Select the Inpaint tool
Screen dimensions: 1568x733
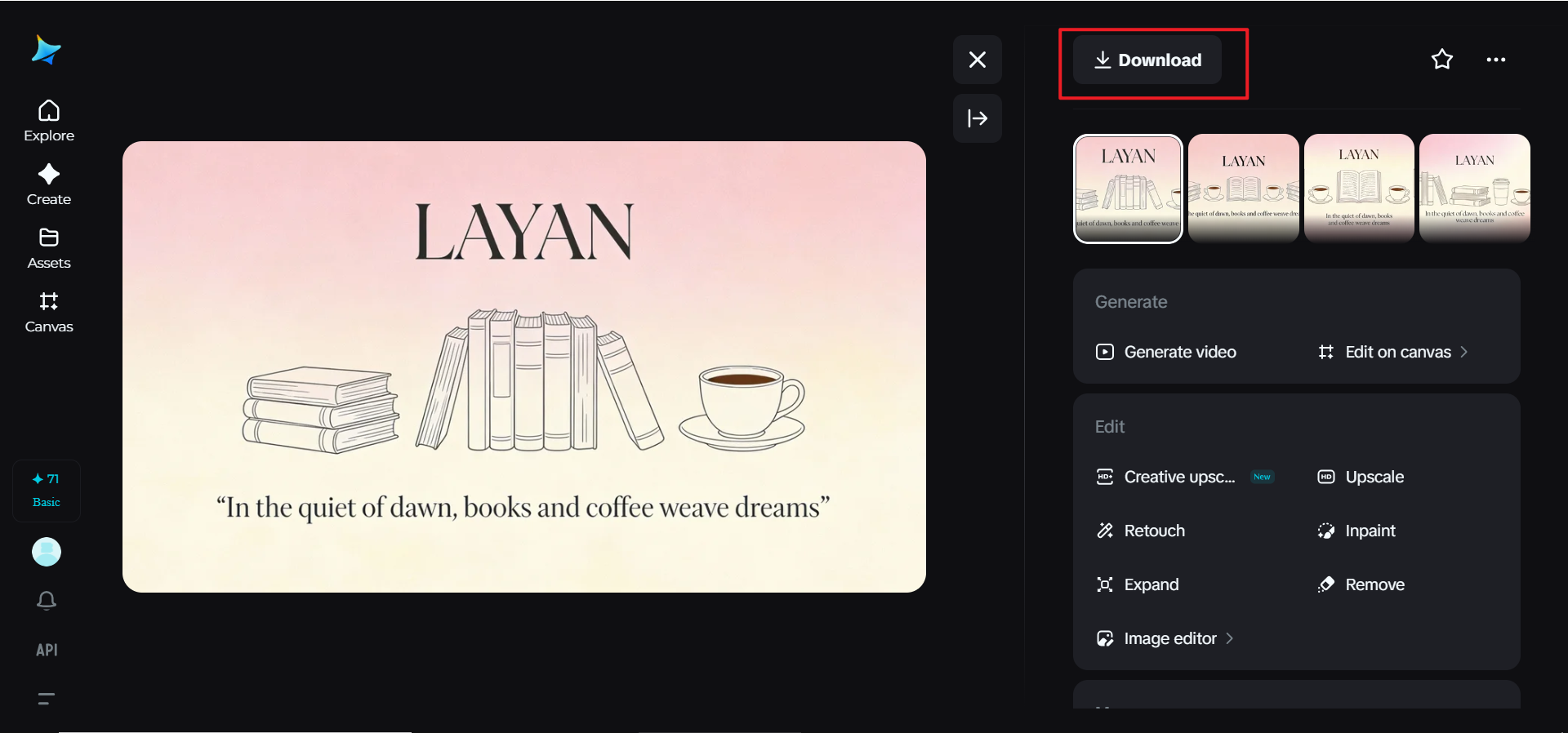click(x=1356, y=531)
